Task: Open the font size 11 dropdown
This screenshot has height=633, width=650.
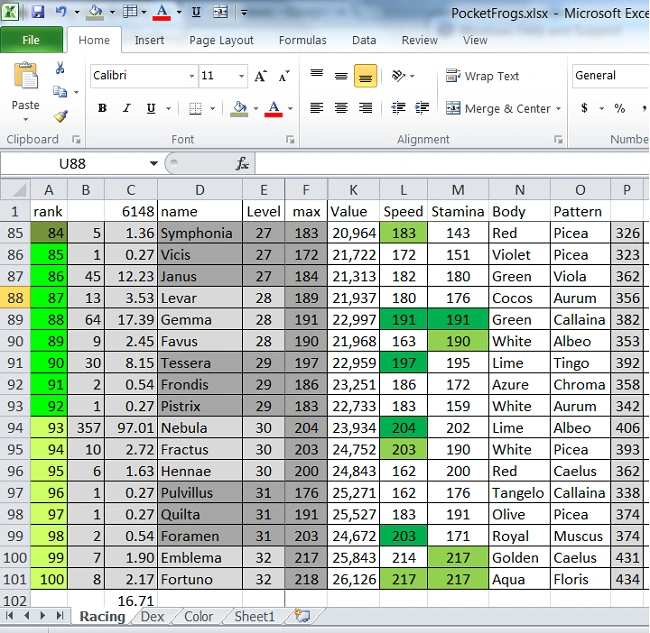Action: click(x=241, y=76)
